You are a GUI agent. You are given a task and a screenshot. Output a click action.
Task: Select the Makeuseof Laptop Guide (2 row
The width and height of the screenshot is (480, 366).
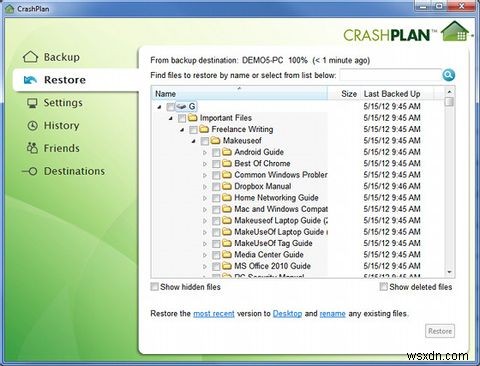pos(298,220)
